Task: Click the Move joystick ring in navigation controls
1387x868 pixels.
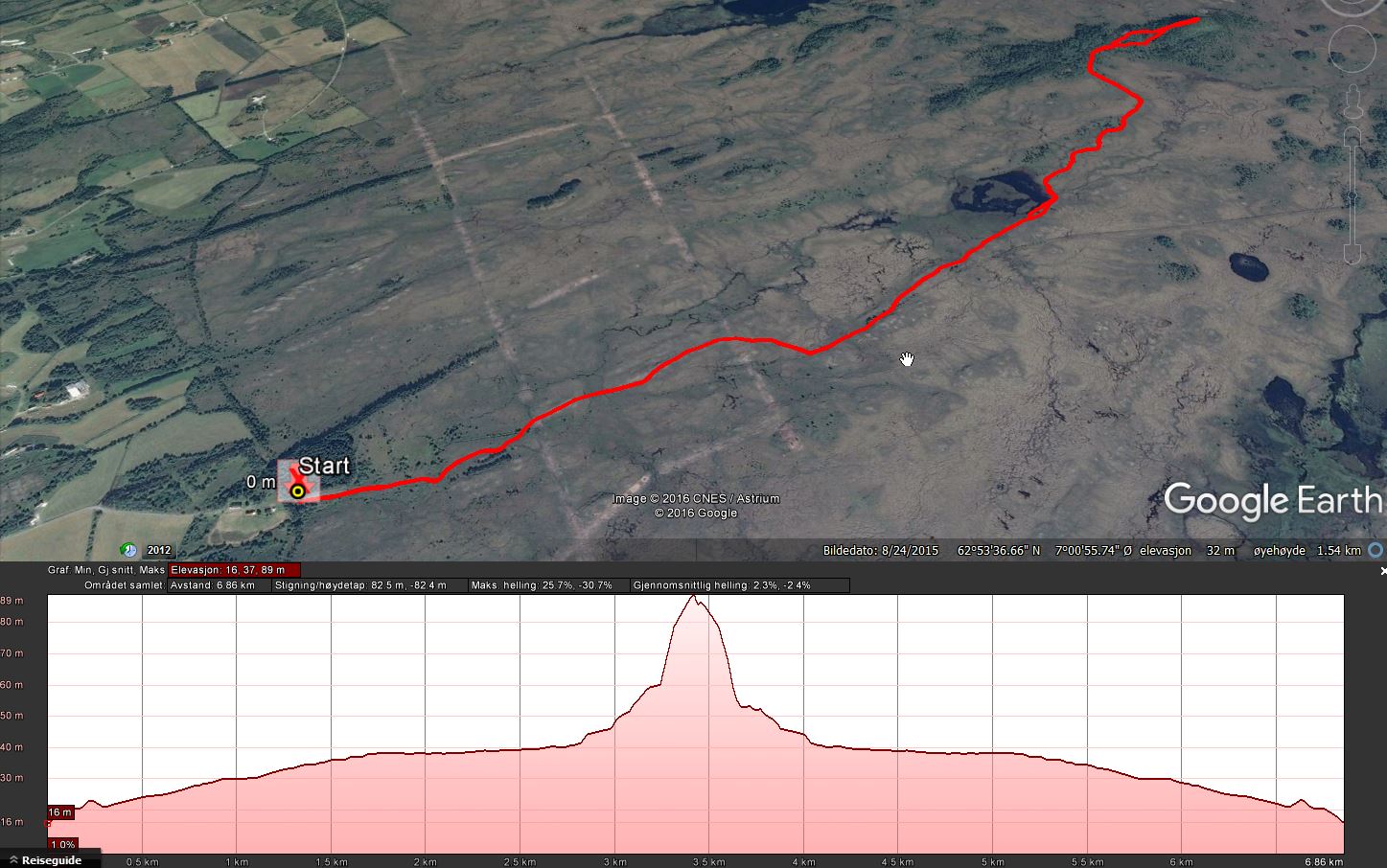Action: pyautogui.click(x=1352, y=49)
